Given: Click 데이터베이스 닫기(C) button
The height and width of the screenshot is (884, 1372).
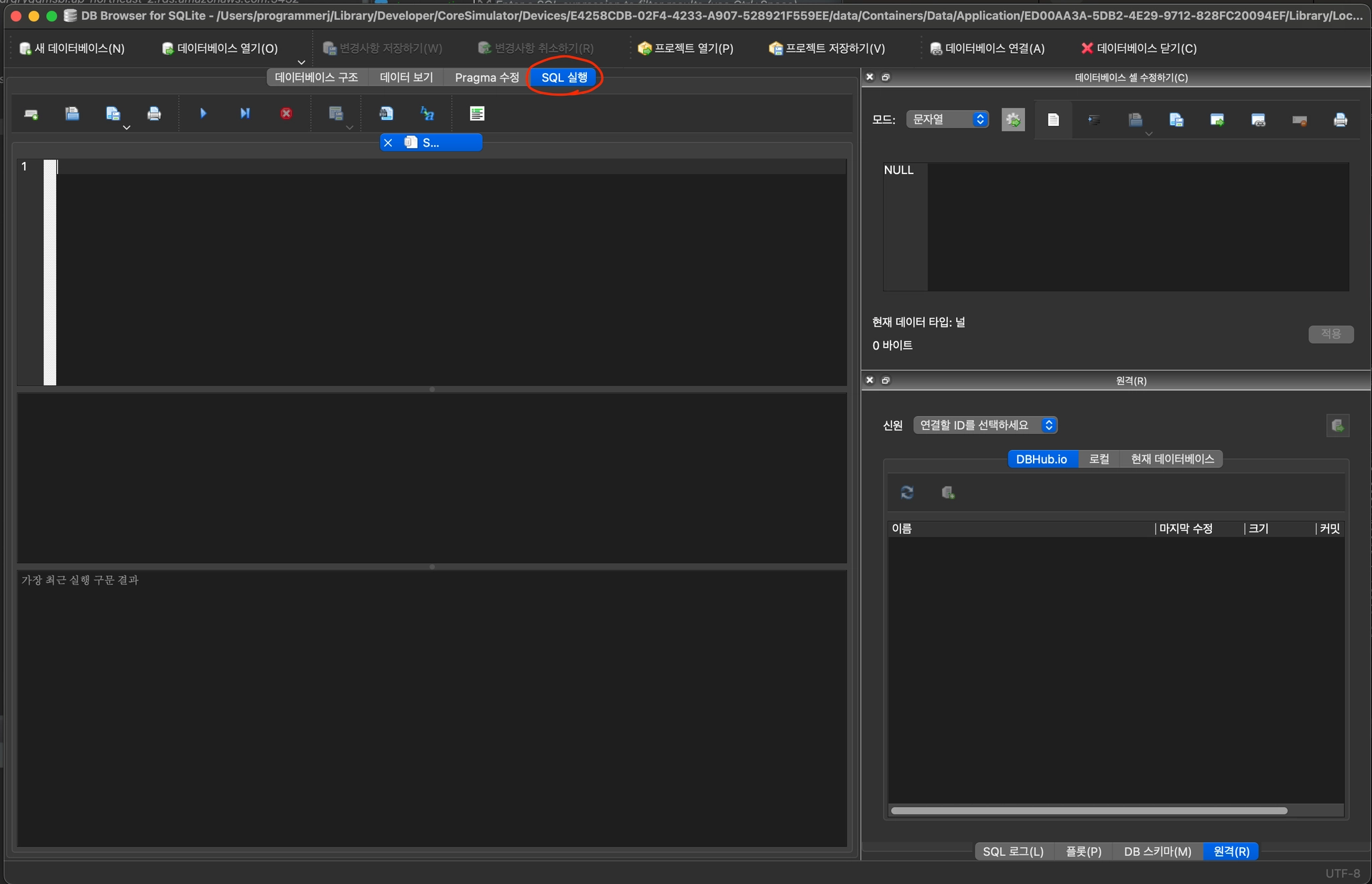Looking at the screenshot, I should click(x=1139, y=48).
